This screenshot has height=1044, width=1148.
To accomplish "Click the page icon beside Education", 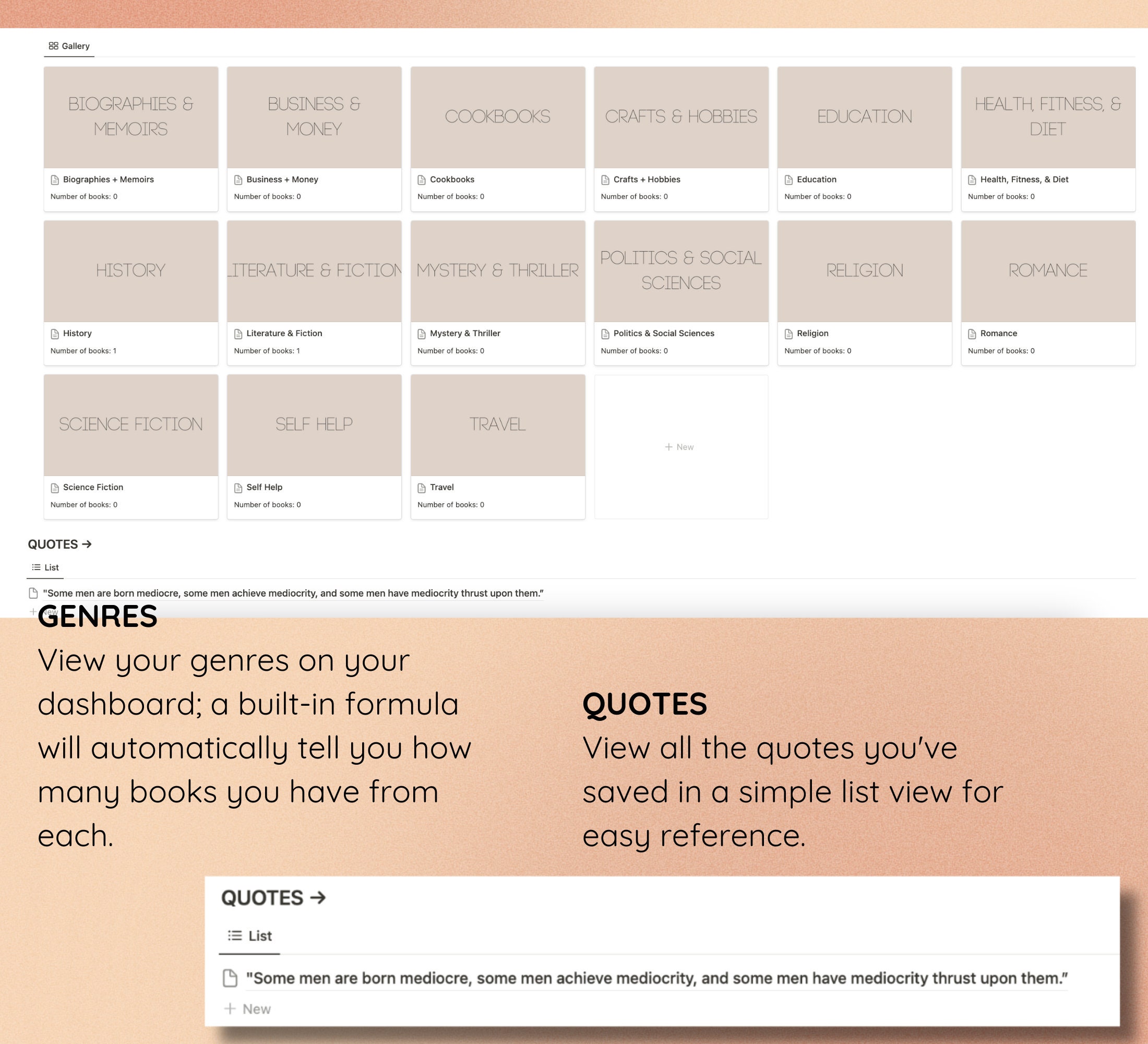I will 789,179.
